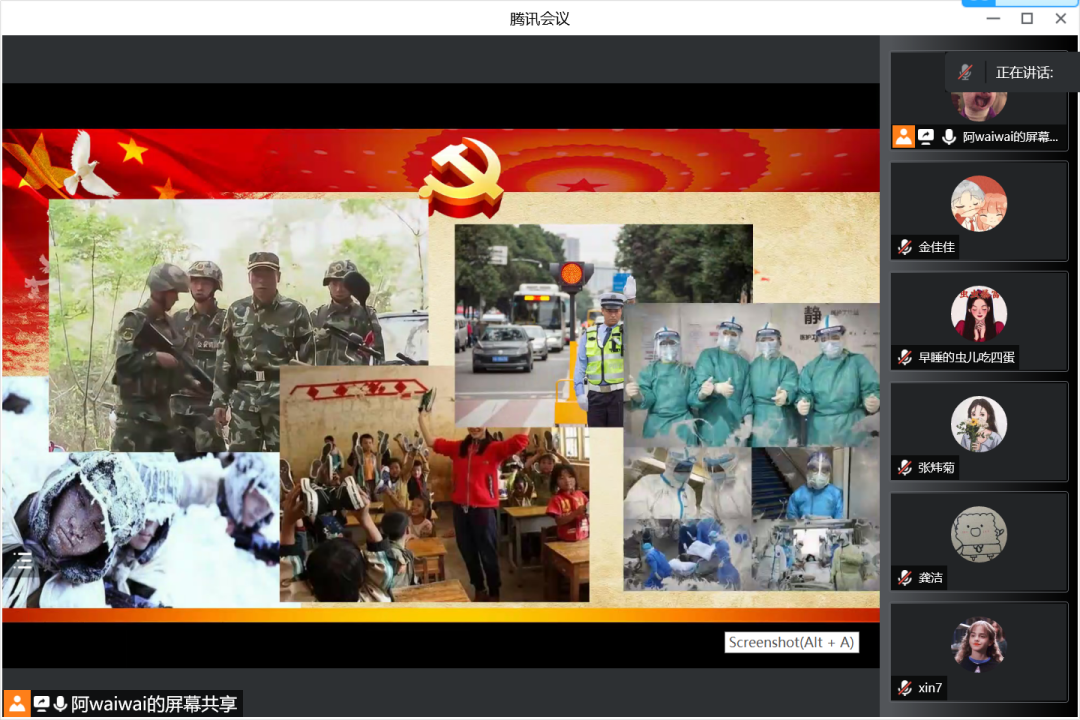Click 阿waiwai的屏幕共享 name label at bottom

click(x=154, y=704)
